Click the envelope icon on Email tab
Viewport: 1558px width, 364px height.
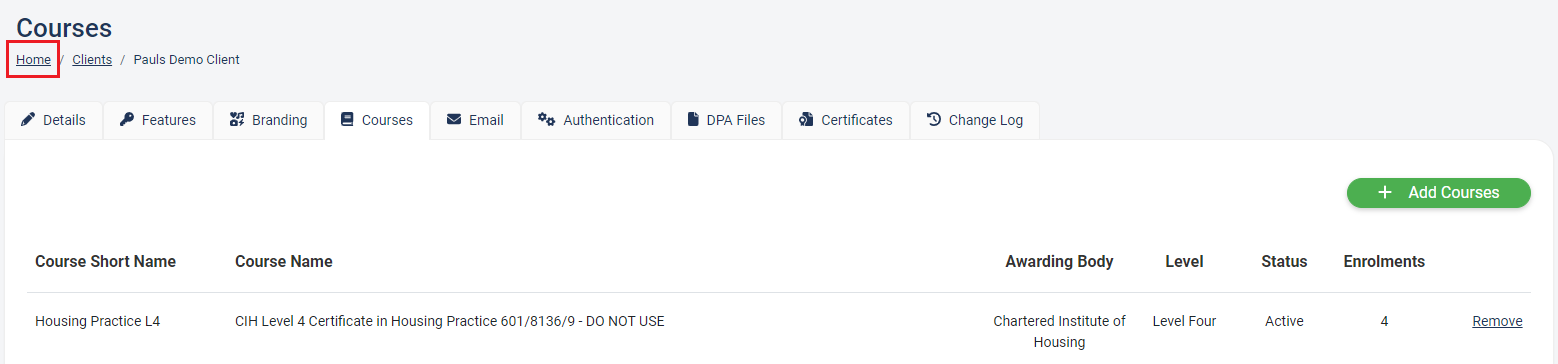(454, 120)
